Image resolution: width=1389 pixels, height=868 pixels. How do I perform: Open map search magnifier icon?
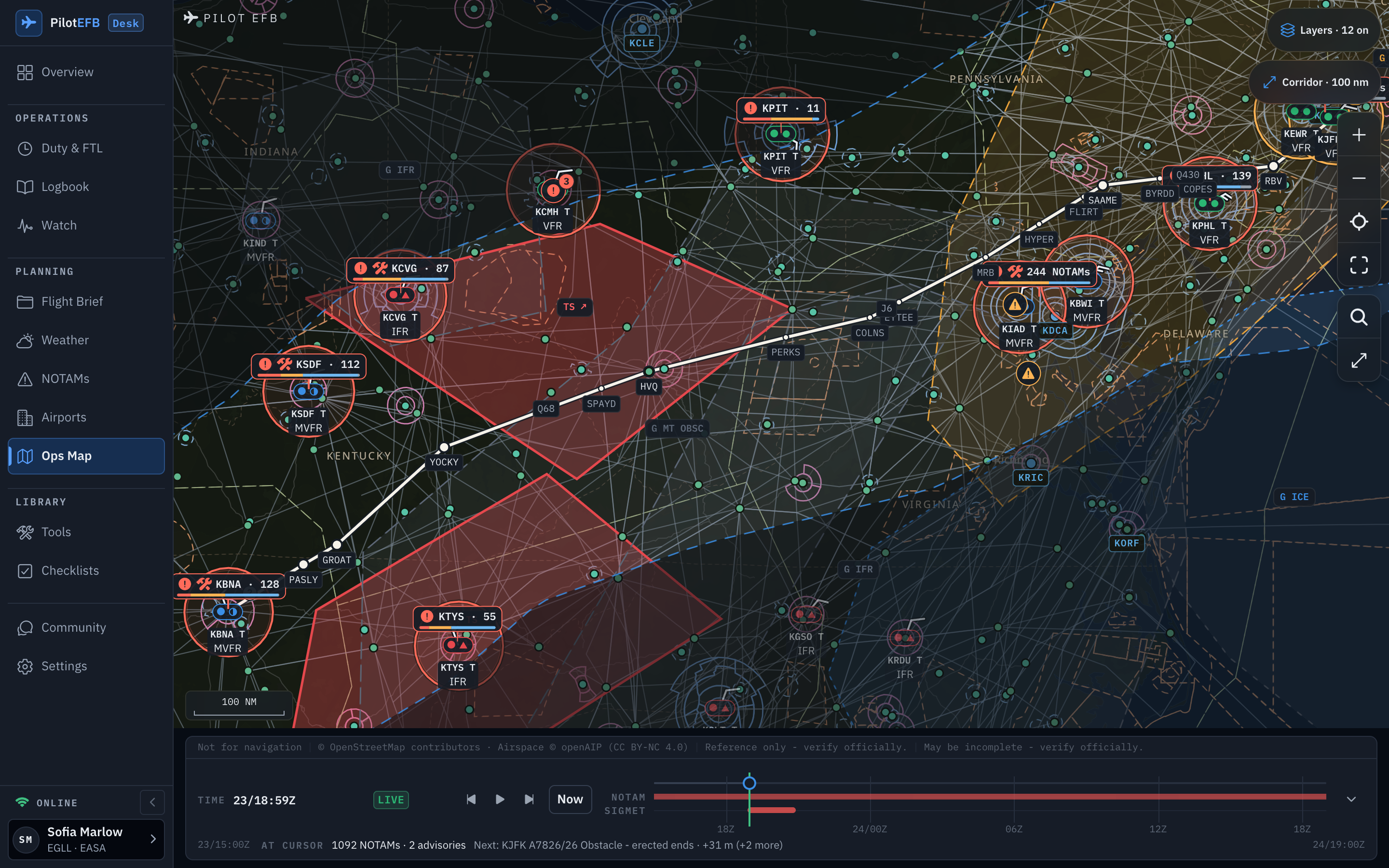click(x=1359, y=317)
